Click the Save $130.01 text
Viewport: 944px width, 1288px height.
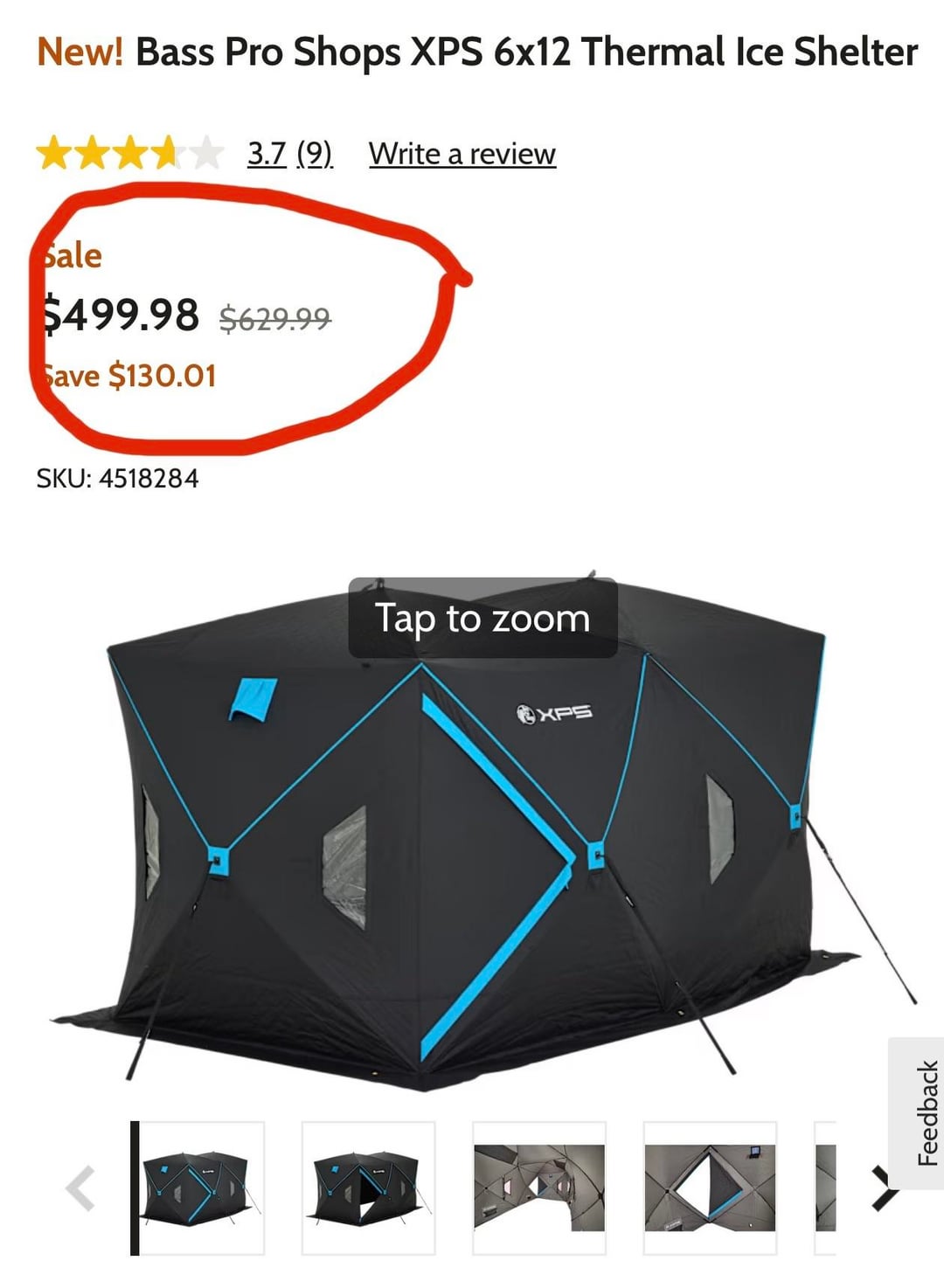[127, 376]
